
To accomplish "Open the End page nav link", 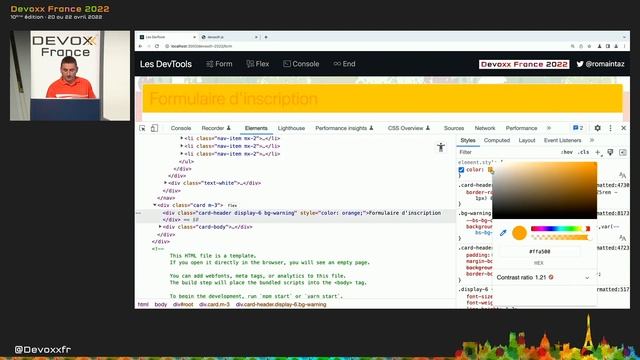I will click(344, 64).
